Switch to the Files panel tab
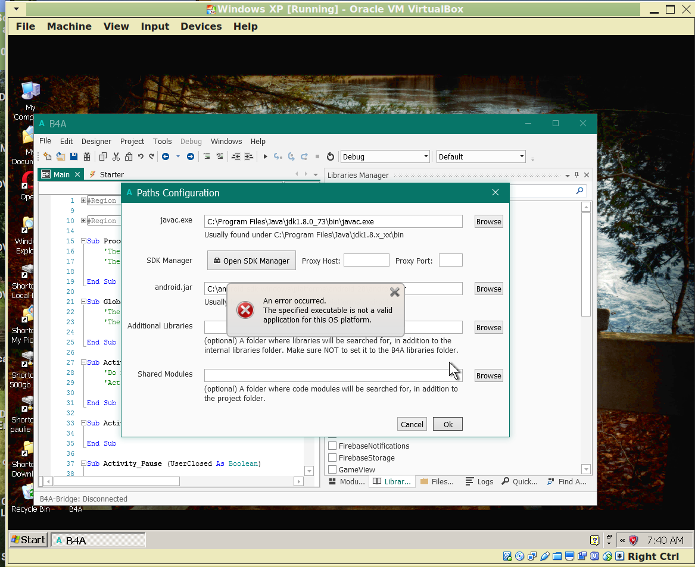The image size is (695, 567). (x=437, y=481)
